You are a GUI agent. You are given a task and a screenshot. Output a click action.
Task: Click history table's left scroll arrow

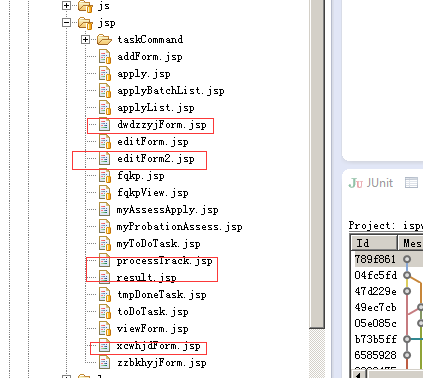(x=359, y=375)
